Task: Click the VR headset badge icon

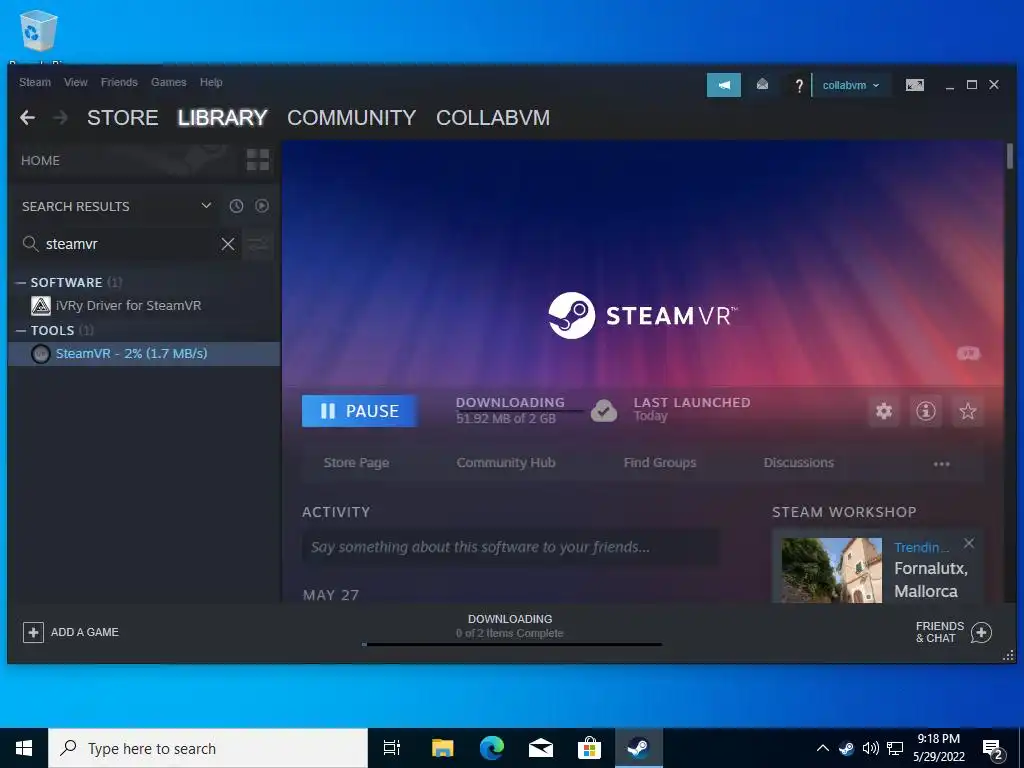Action: [x=968, y=353]
